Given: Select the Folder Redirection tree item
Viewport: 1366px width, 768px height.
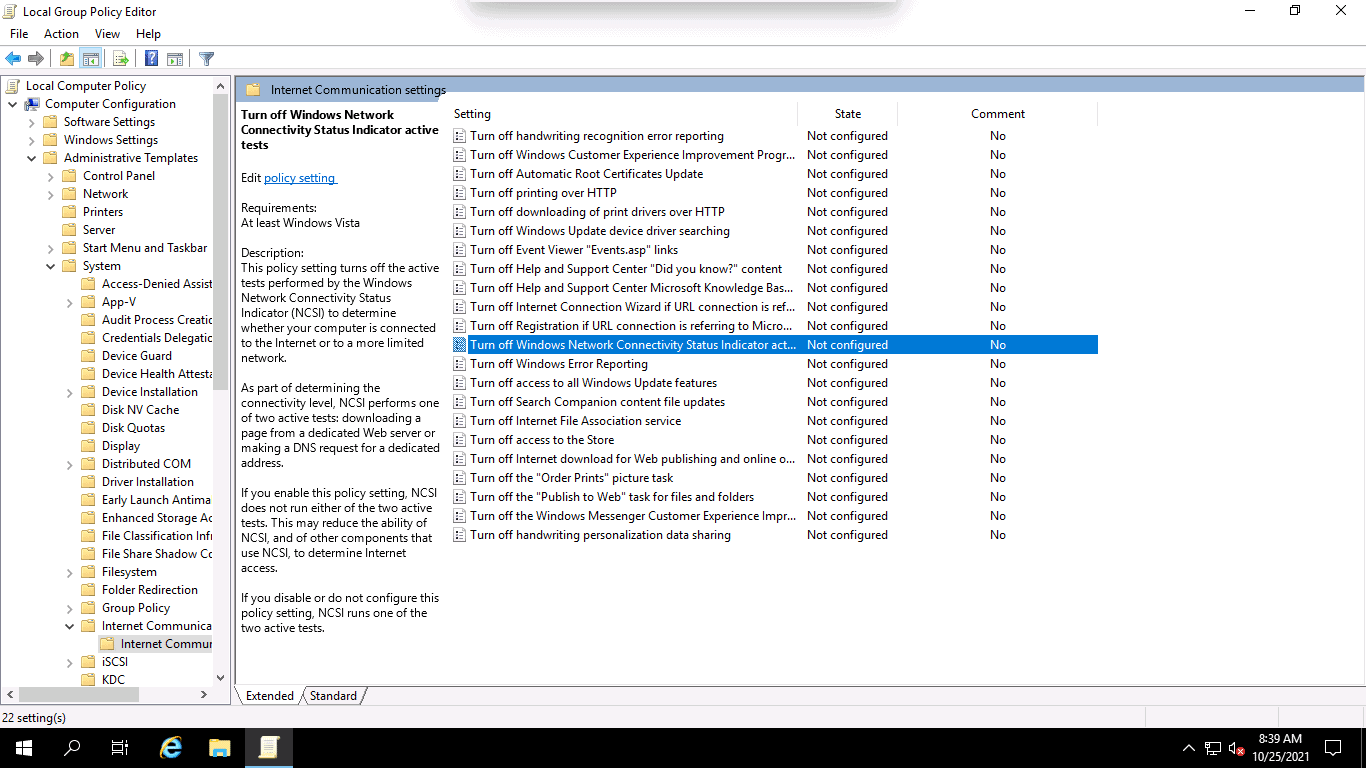Looking at the screenshot, I should [150, 590].
